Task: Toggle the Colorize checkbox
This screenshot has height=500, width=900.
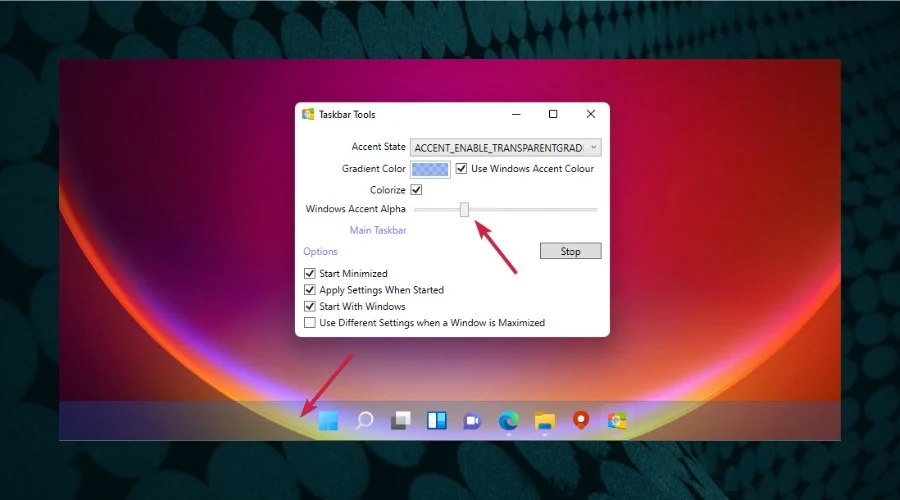Action: [x=416, y=189]
